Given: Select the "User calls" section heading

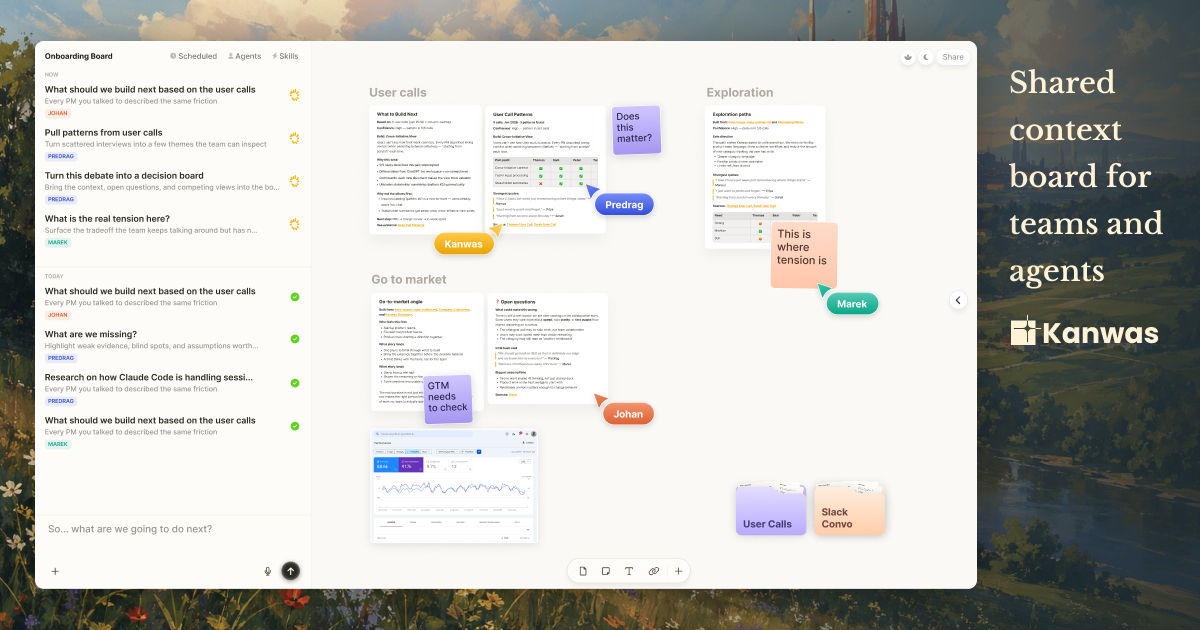Looking at the screenshot, I should (398, 92).
